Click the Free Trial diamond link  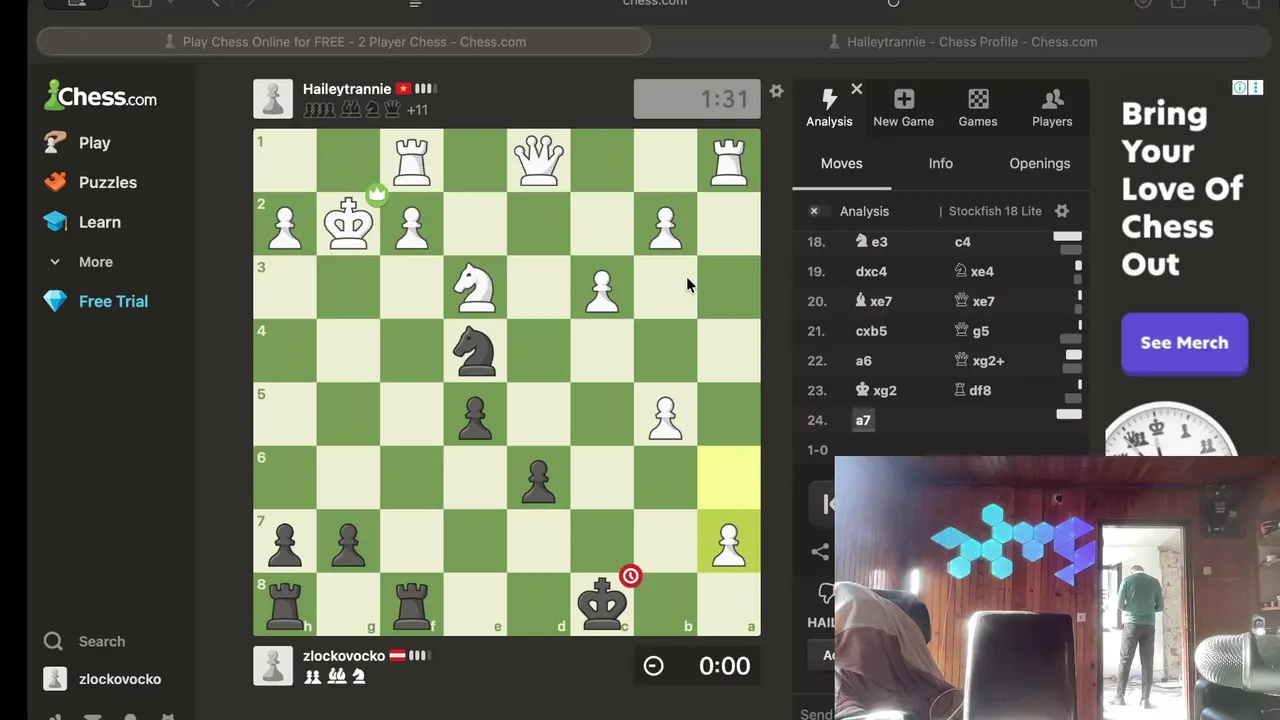[x=96, y=301]
